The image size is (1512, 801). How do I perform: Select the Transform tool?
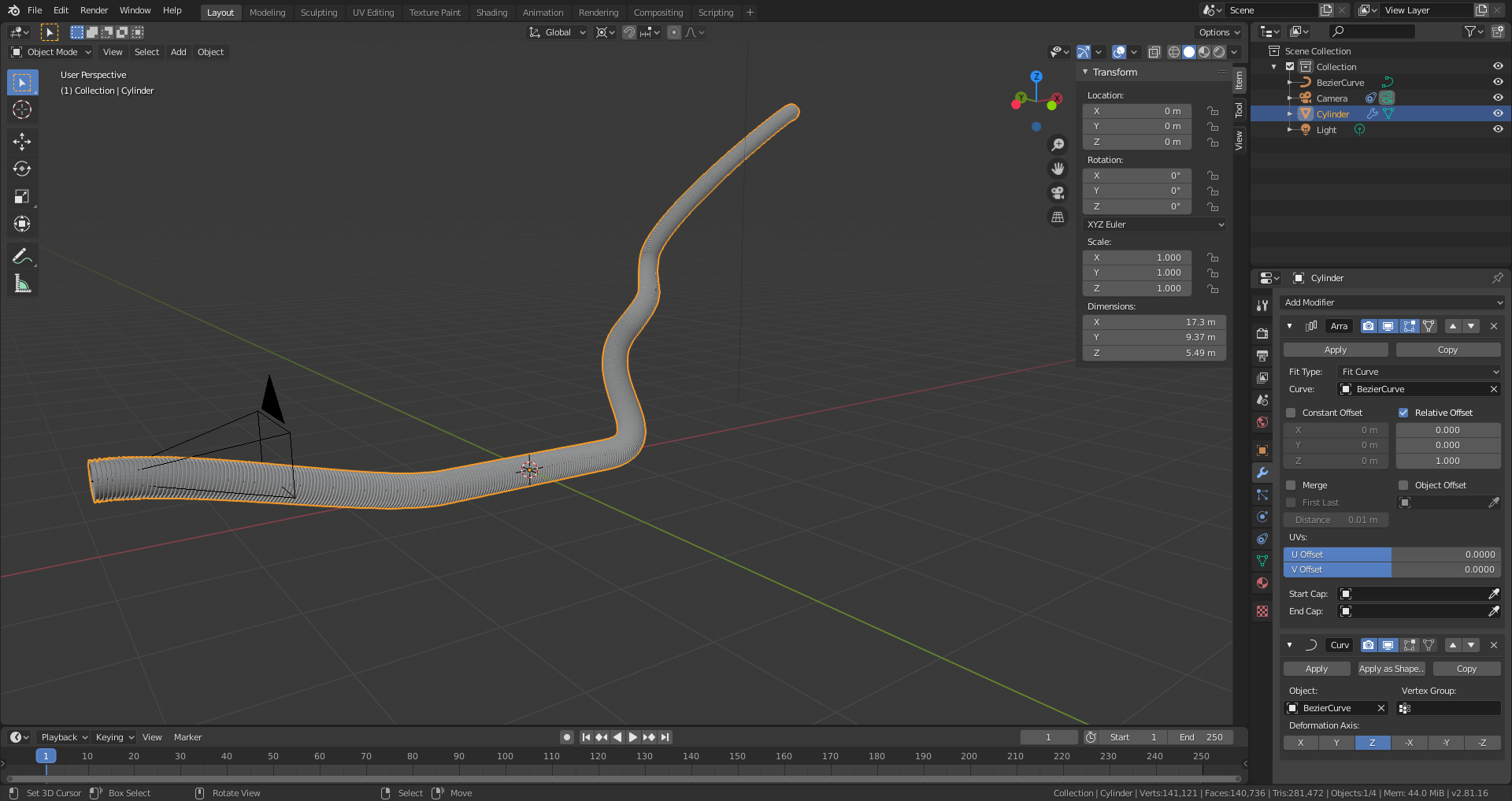(x=22, y=224)
